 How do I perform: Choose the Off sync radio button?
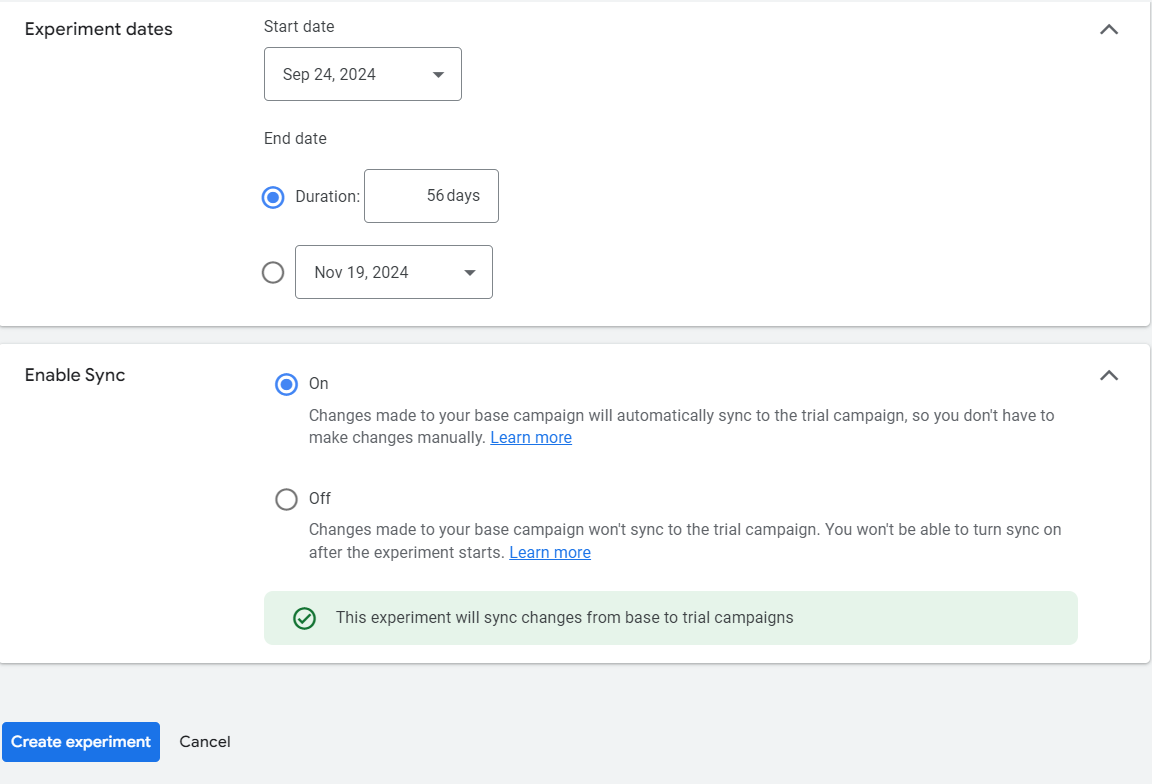pos(286,499)
